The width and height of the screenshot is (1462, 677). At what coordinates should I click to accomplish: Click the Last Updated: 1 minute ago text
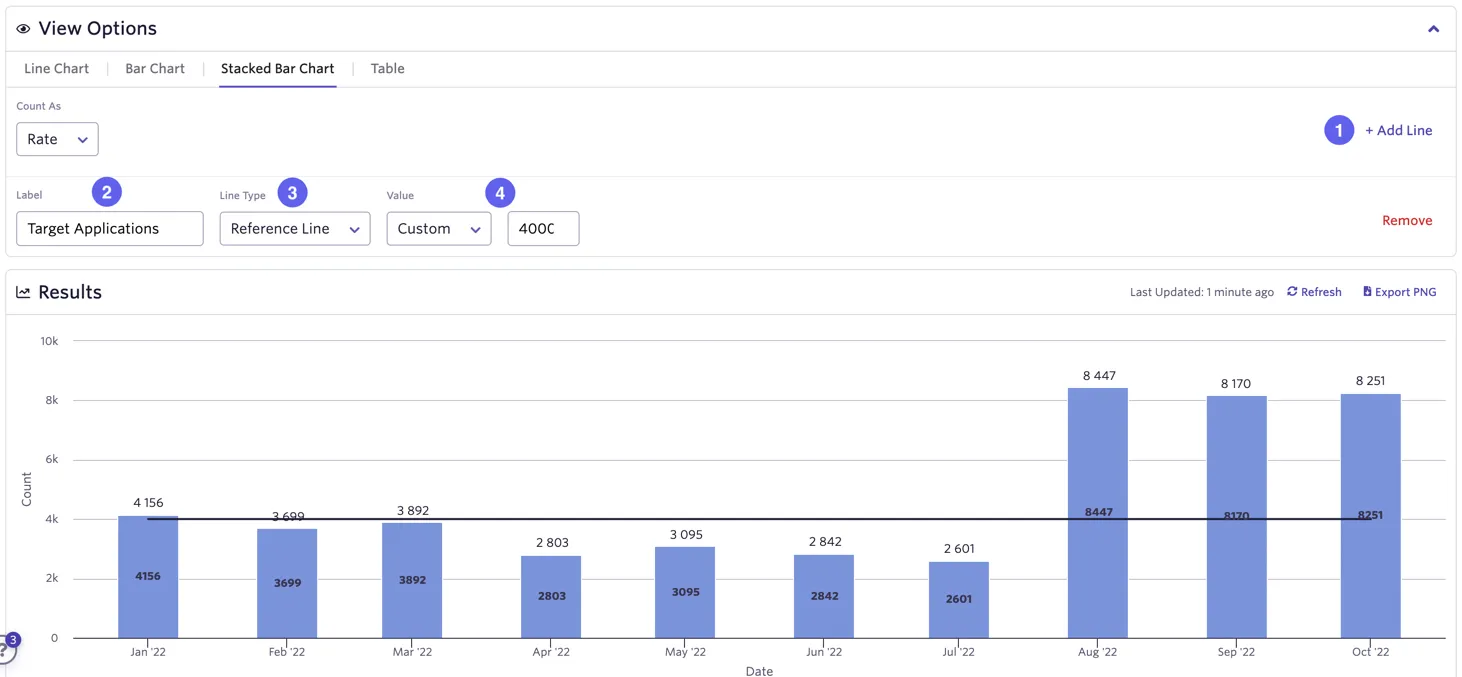click(1202, 292)
